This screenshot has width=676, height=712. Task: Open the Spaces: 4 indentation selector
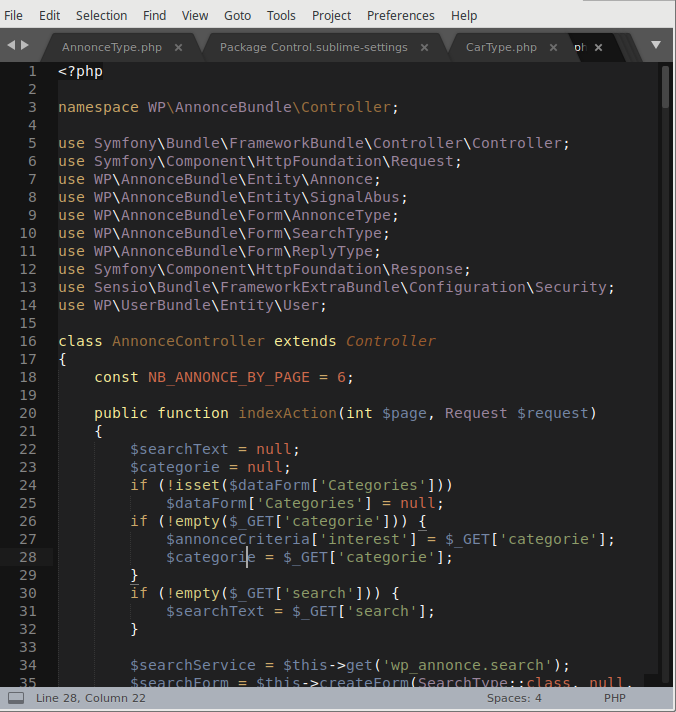click(514, 697)
